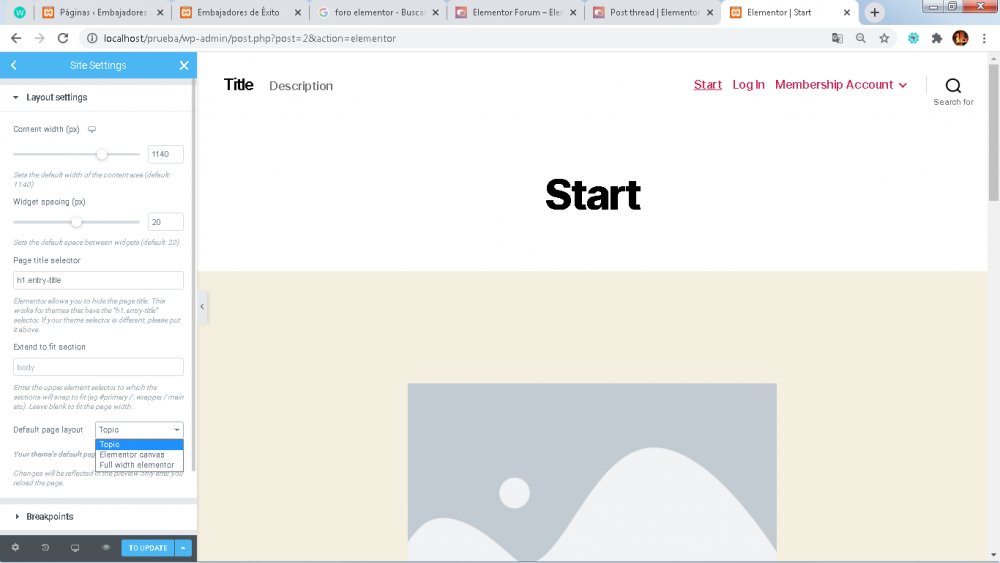1000x563 pixels.
Task: Click the TO UPDATE button
Action: pyautogui.click(x=148, y=548)
